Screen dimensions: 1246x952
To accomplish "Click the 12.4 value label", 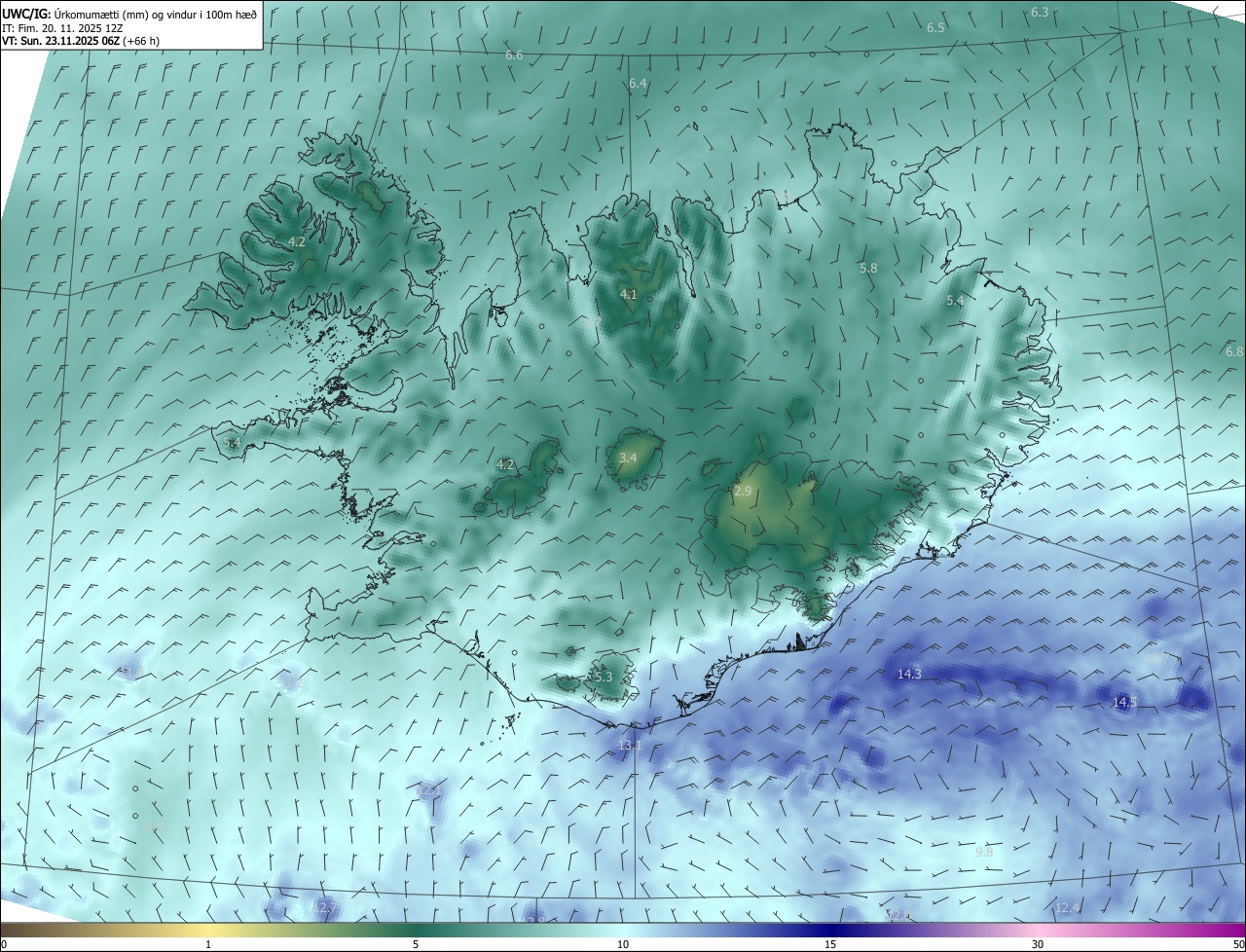I will point(1068,908).
